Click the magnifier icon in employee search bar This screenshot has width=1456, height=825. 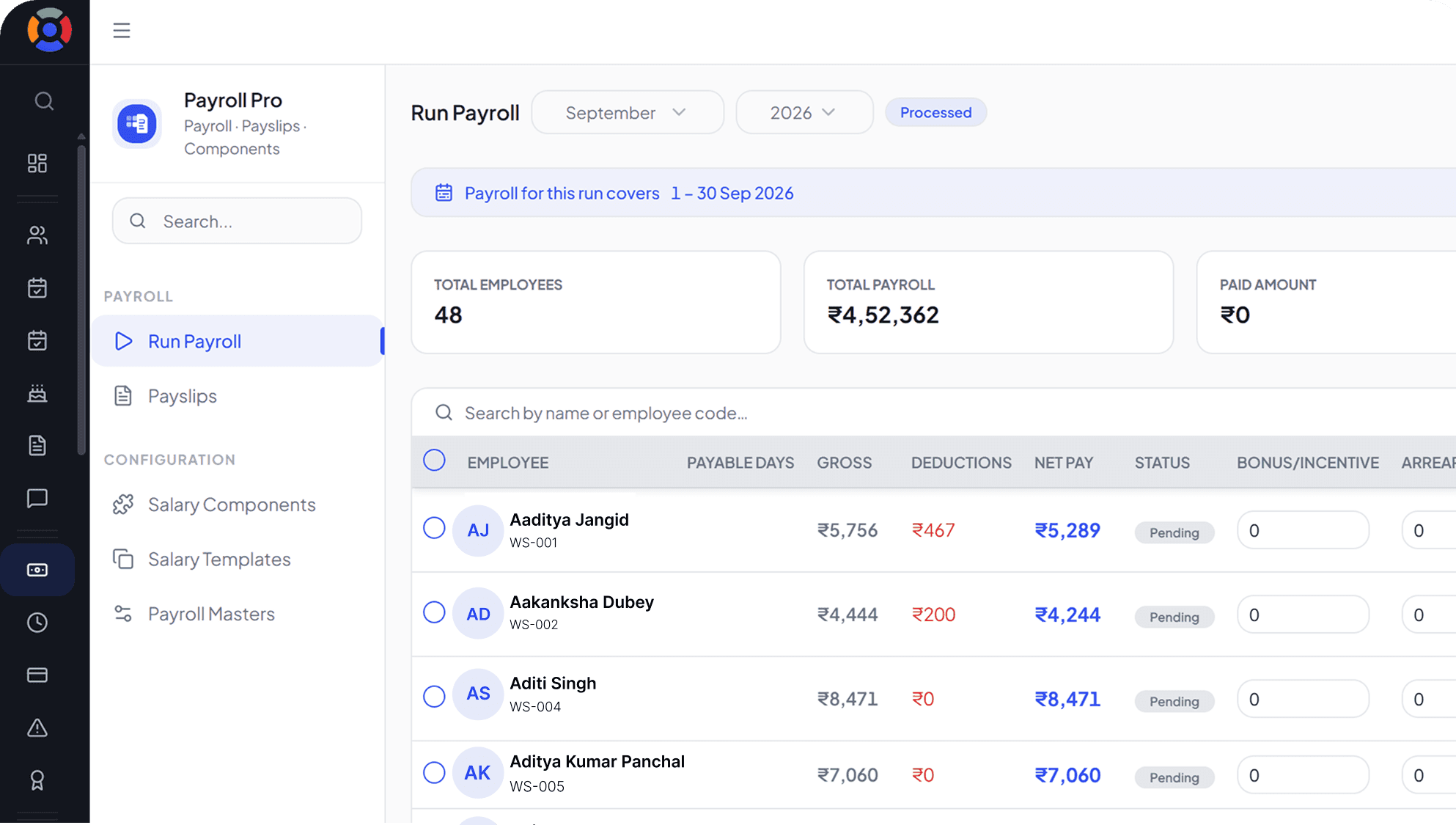point(444,412)
